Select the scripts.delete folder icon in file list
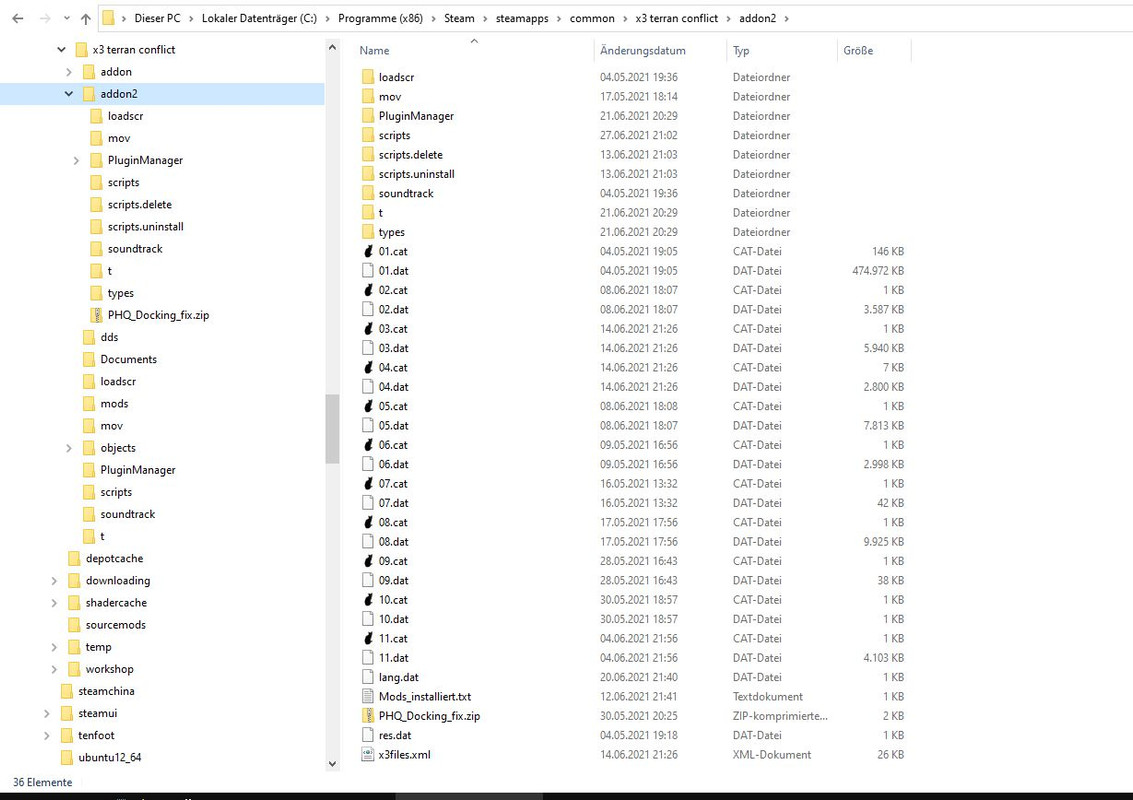 click(x=369, y=155)
